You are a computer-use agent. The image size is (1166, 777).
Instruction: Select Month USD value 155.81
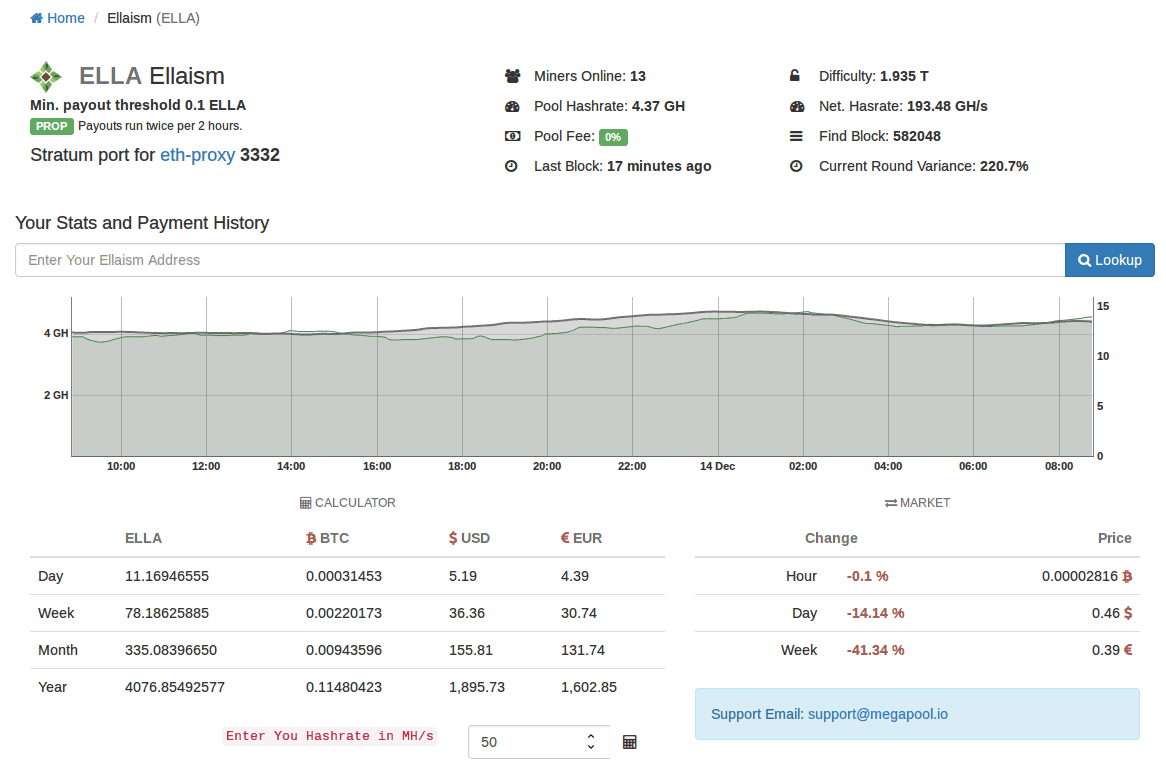click(471, 651)
